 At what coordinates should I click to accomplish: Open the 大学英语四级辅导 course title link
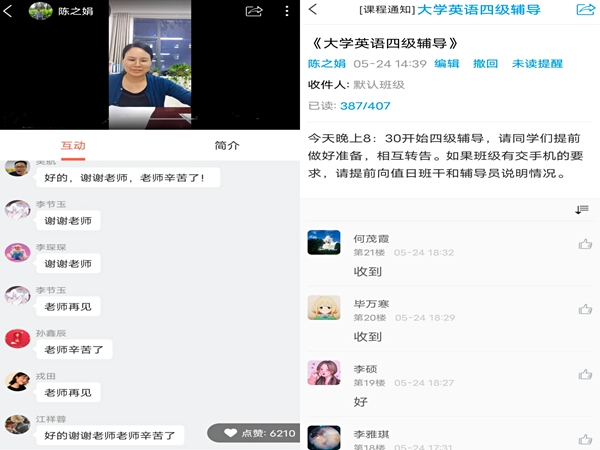tap(479, 10)
